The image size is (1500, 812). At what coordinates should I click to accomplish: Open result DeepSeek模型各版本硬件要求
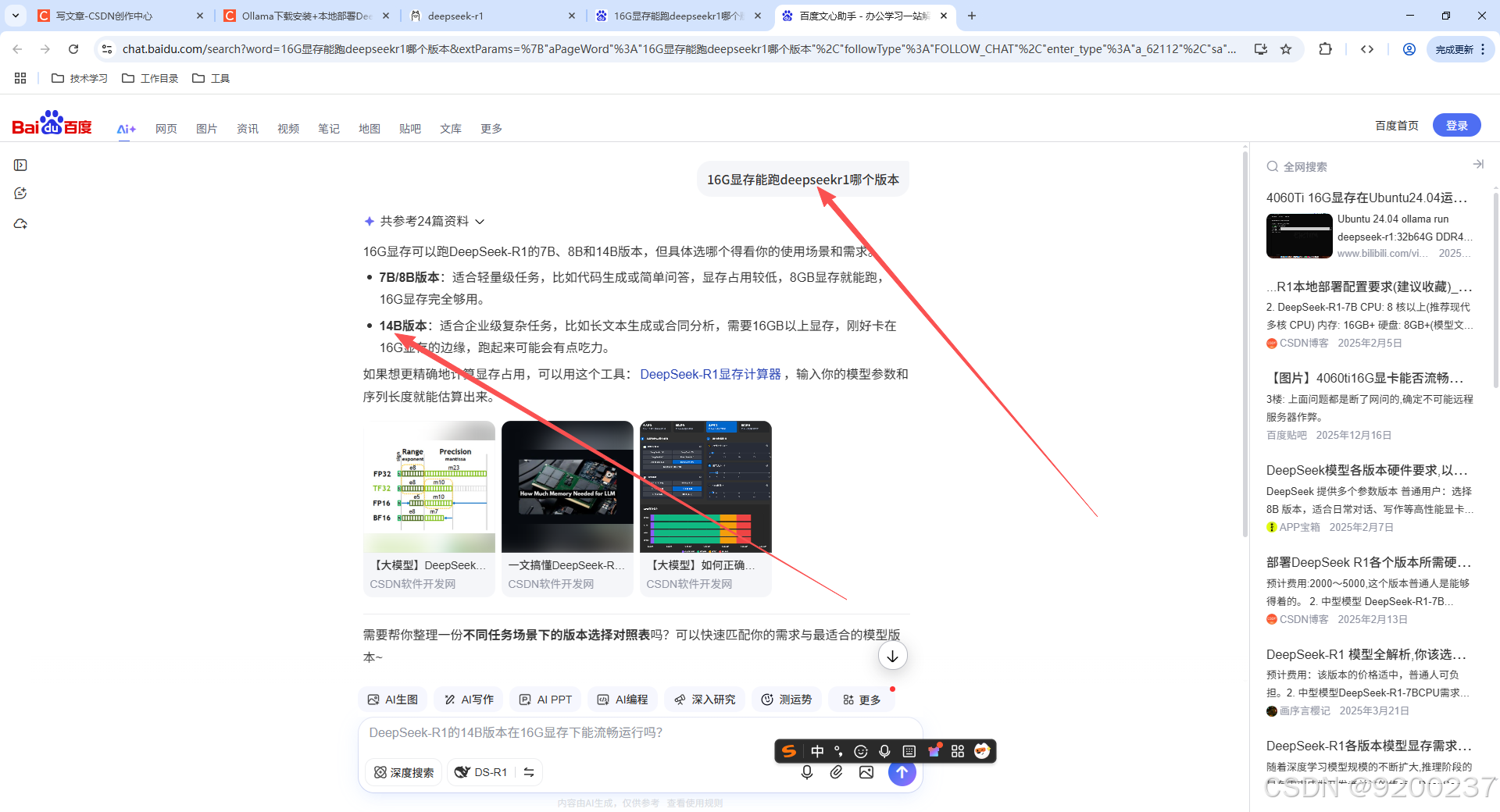pyautogui.click(x=1366, y=470)
